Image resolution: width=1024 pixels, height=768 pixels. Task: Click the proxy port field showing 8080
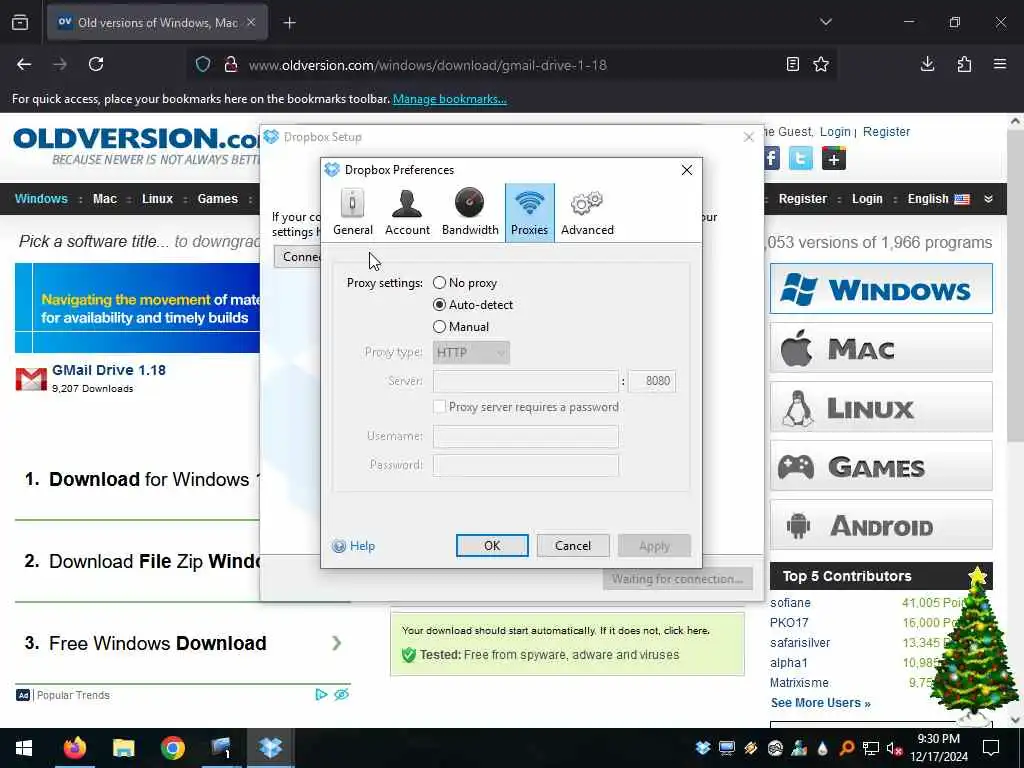pyautogui.click(x=652, y=381)
